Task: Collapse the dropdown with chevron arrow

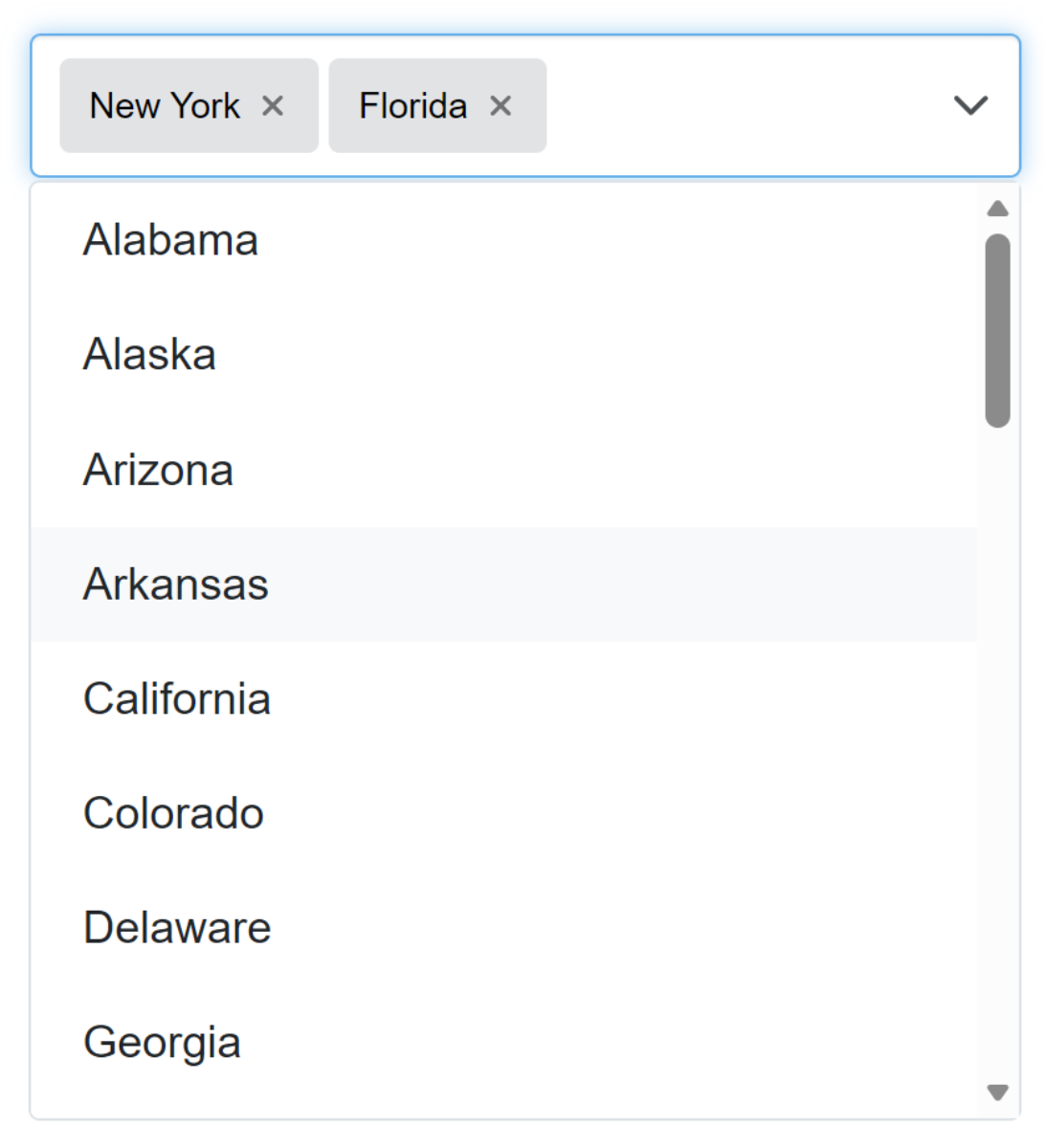Action: click(x=970, y=105)
